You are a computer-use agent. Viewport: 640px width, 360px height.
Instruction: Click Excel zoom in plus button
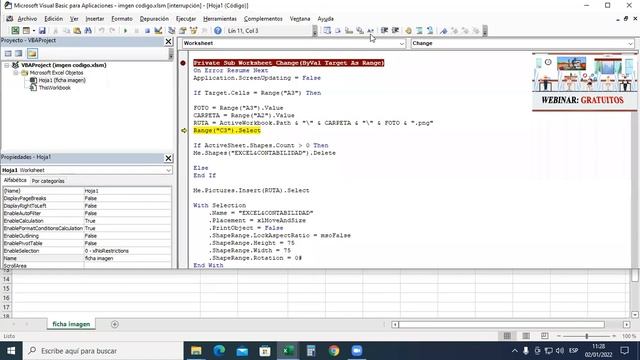pyautogui.click(x=614, y=336)
